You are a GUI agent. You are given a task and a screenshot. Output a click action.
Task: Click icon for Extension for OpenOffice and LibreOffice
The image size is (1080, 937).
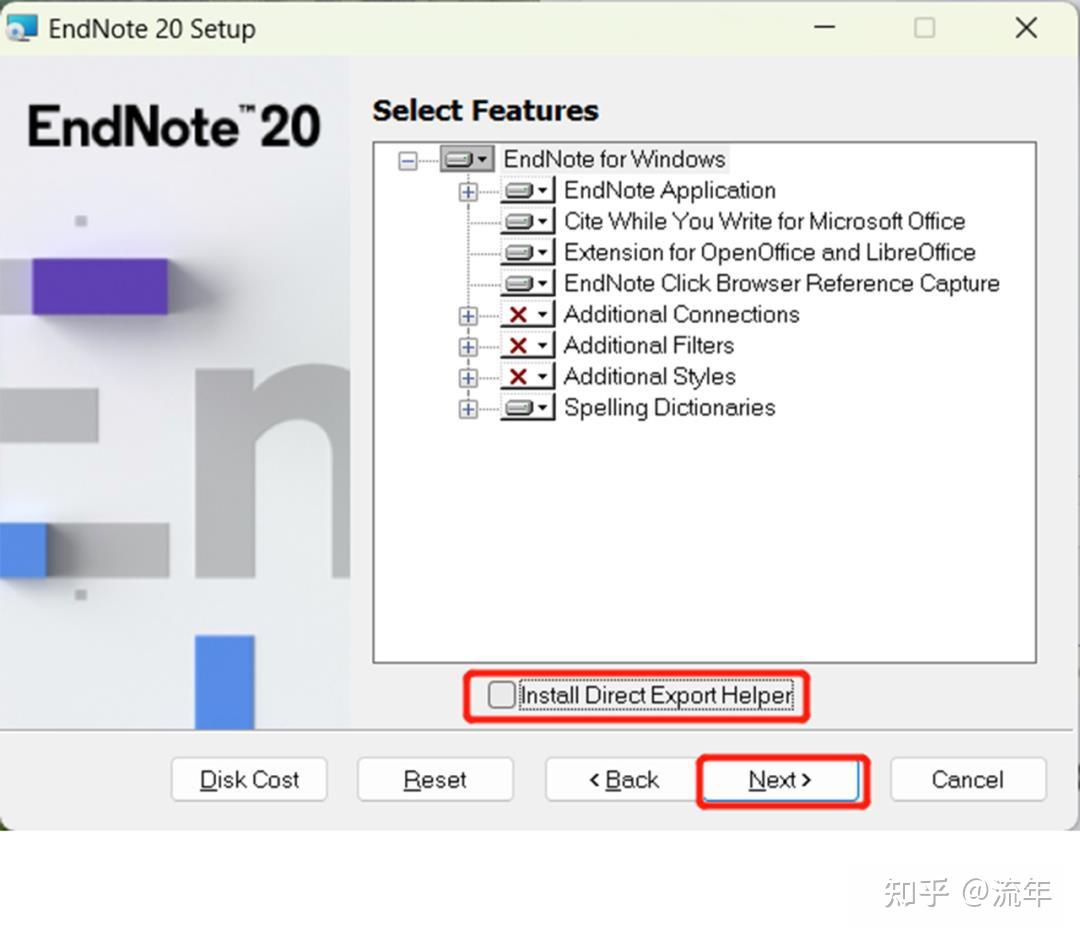pyautogui.click(x=521, y=252)
